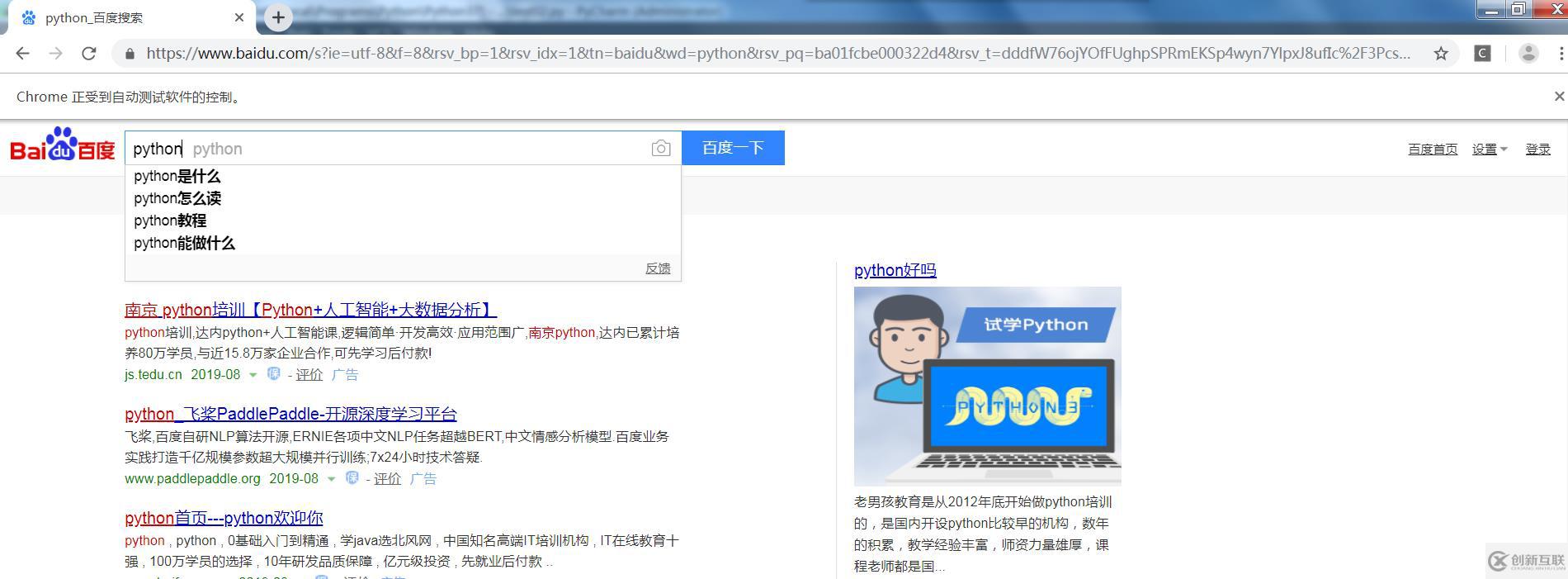This screenshot has width=1568, height=579.
Task: Click the C extension icon in toolbar
Action: coord(1482,54)
